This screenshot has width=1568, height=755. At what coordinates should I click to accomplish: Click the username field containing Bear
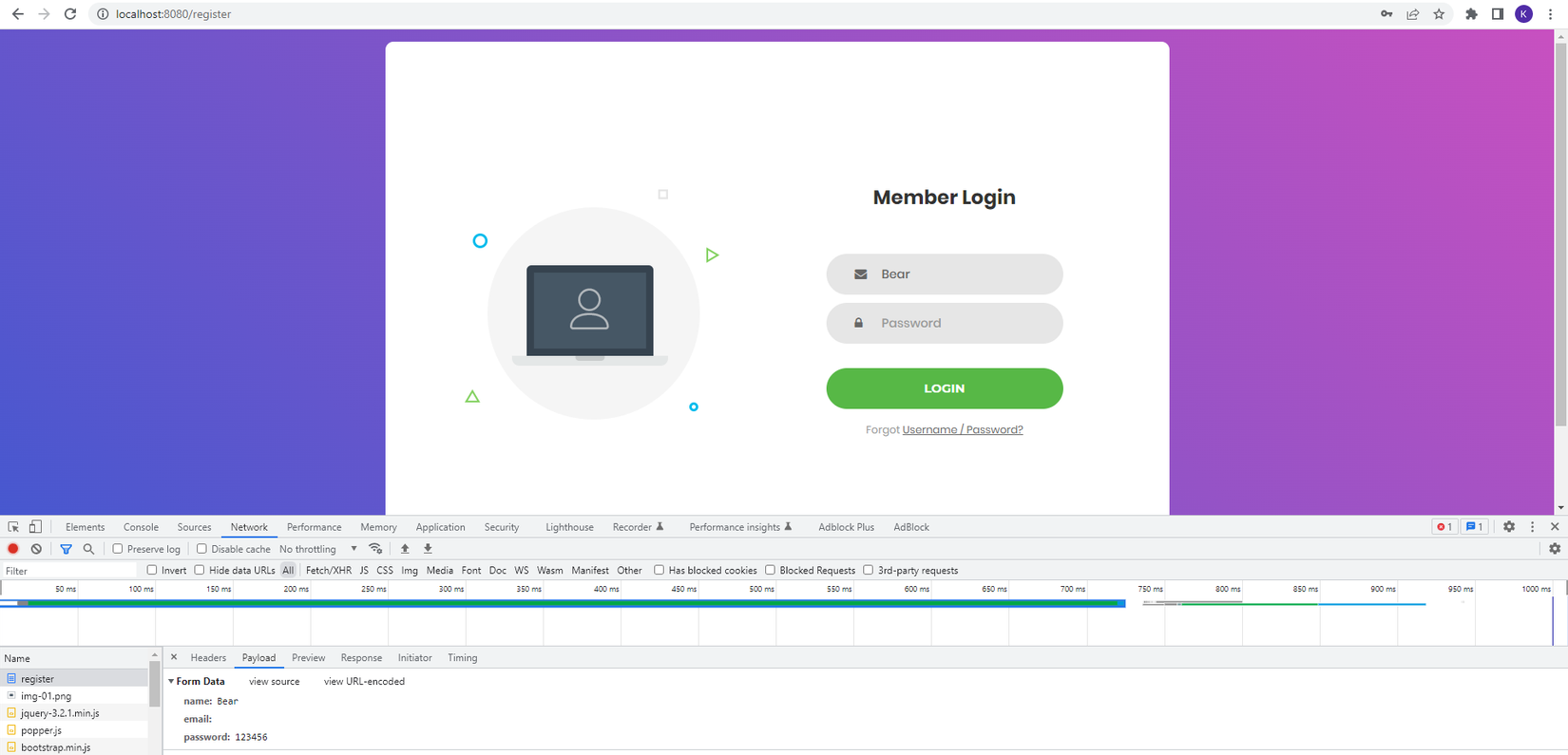click(945, 274)
